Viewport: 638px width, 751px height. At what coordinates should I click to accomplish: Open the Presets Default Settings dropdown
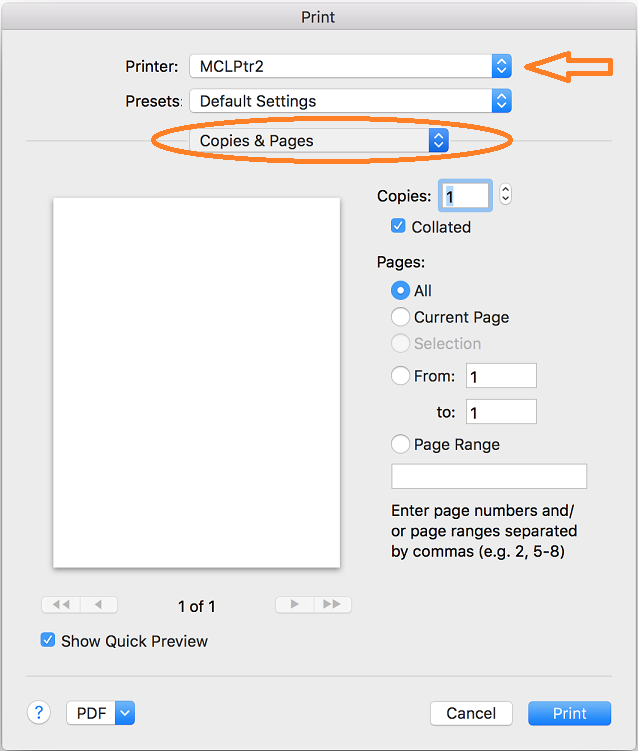350,101
